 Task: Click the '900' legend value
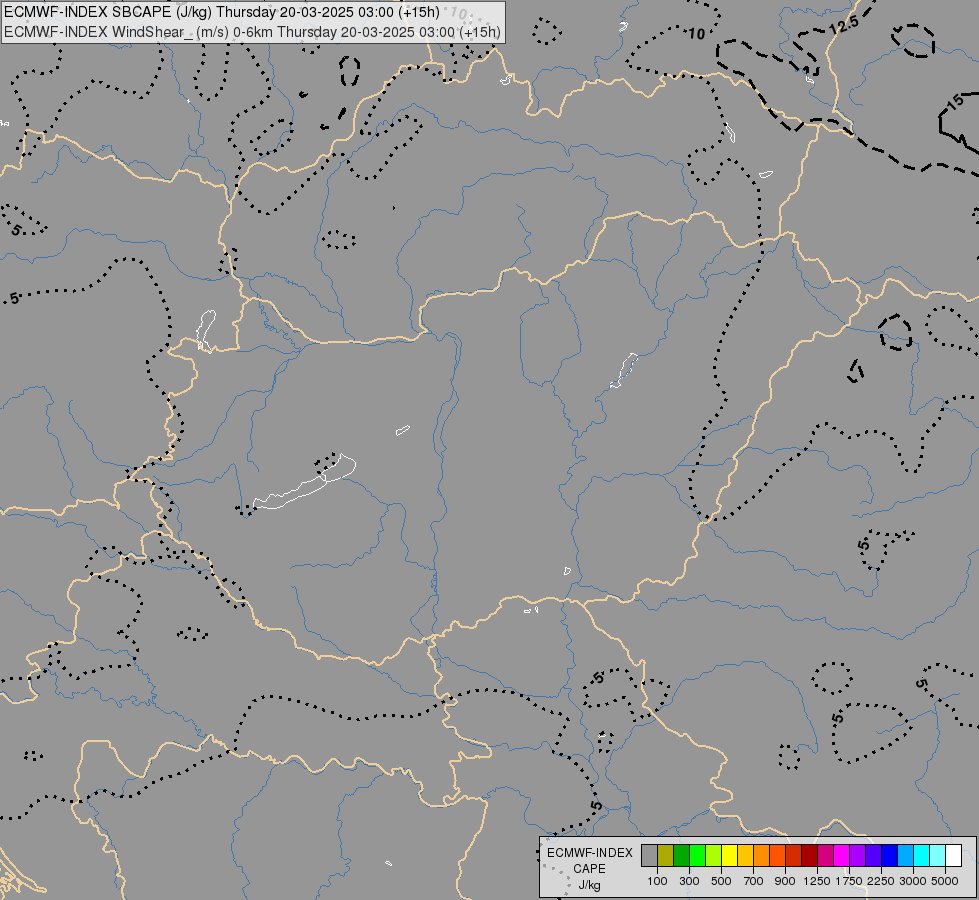(785, 881)
